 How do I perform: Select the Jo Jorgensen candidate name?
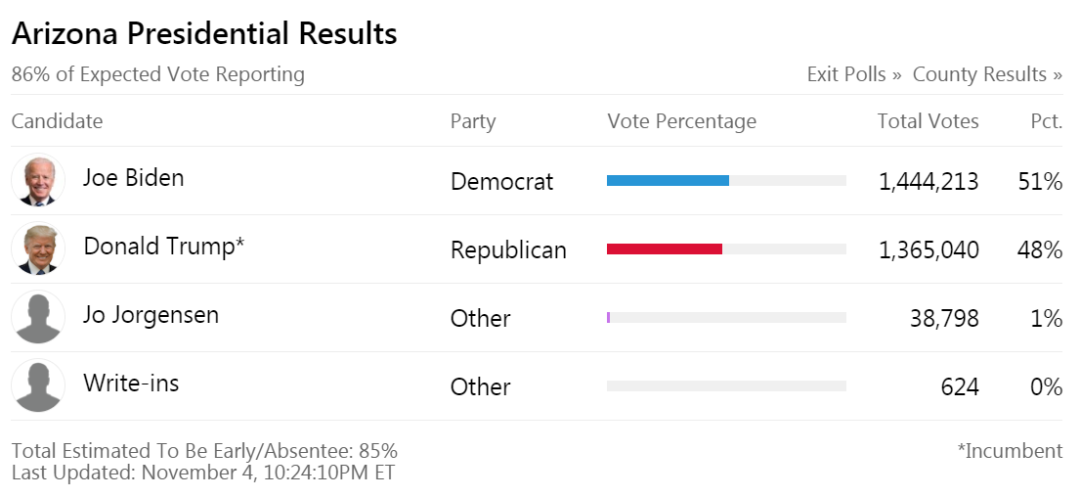click(x=151, y=316)
